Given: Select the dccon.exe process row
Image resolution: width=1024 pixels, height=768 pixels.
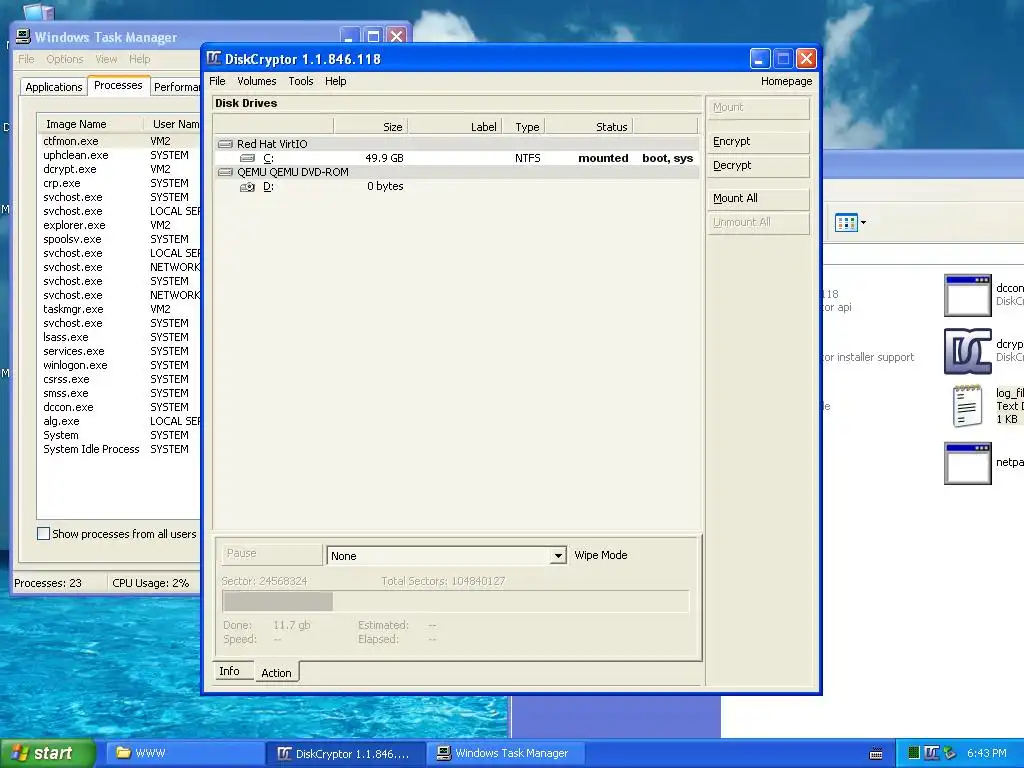Looking at the screenshot, I should pyautogui.click(x=120, y=407).
